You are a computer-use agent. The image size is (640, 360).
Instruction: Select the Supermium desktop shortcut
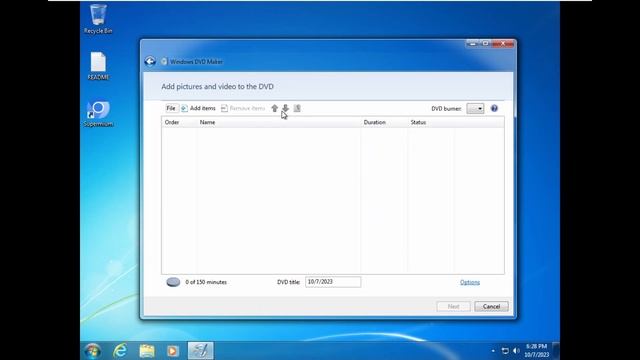[x=98, y=114]
